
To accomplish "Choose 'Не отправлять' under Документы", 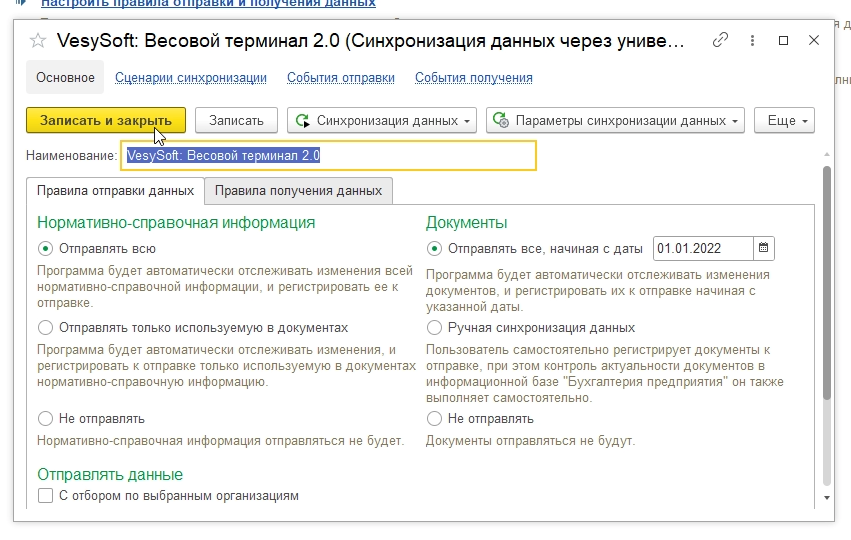I will (434, 418).
